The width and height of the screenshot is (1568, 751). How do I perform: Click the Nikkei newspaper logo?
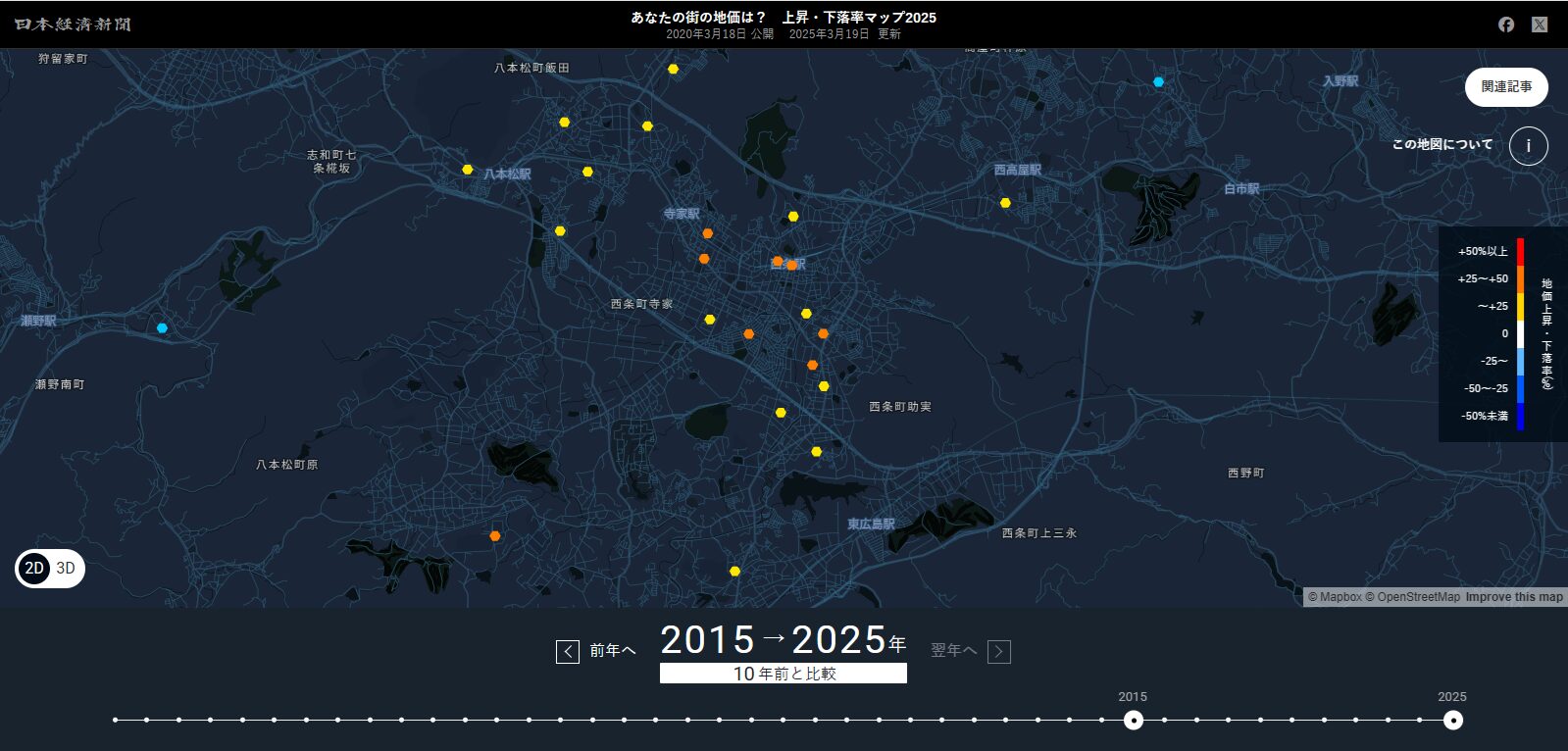(x=73, y=25)
